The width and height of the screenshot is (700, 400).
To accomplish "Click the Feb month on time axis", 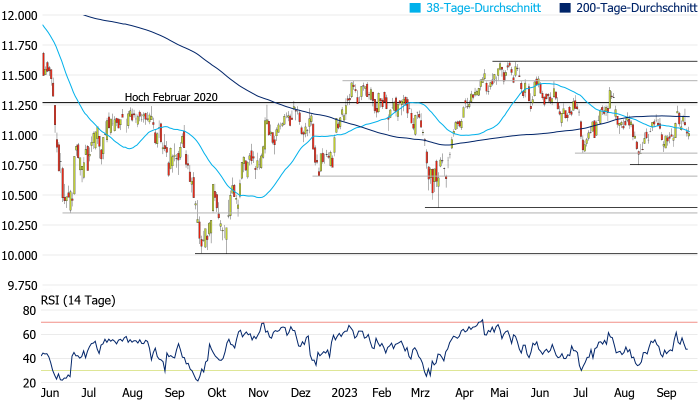I will click(x=383, y=393).
